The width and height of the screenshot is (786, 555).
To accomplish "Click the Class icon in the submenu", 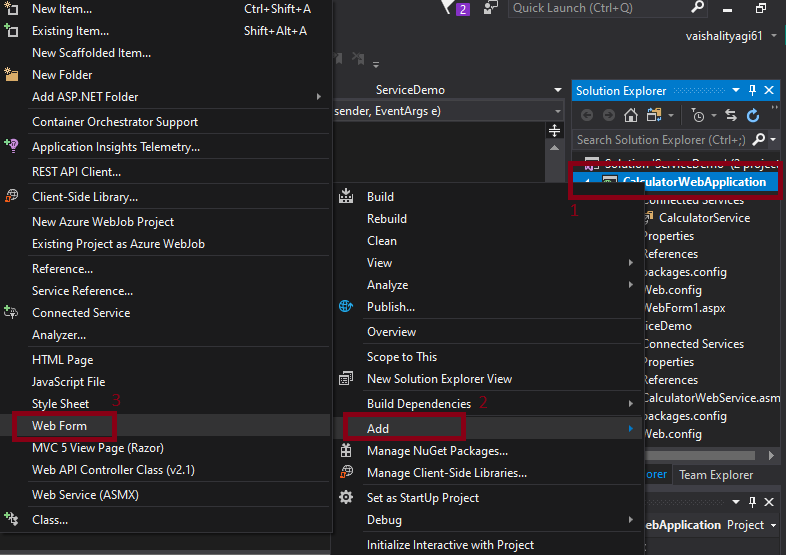I will tap(11, 519).
